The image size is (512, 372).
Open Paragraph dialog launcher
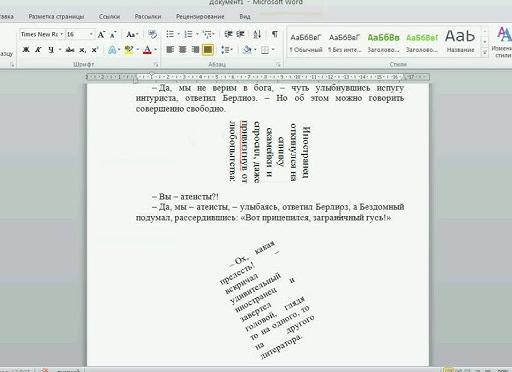pyautogui.click(x=278, y=65)
